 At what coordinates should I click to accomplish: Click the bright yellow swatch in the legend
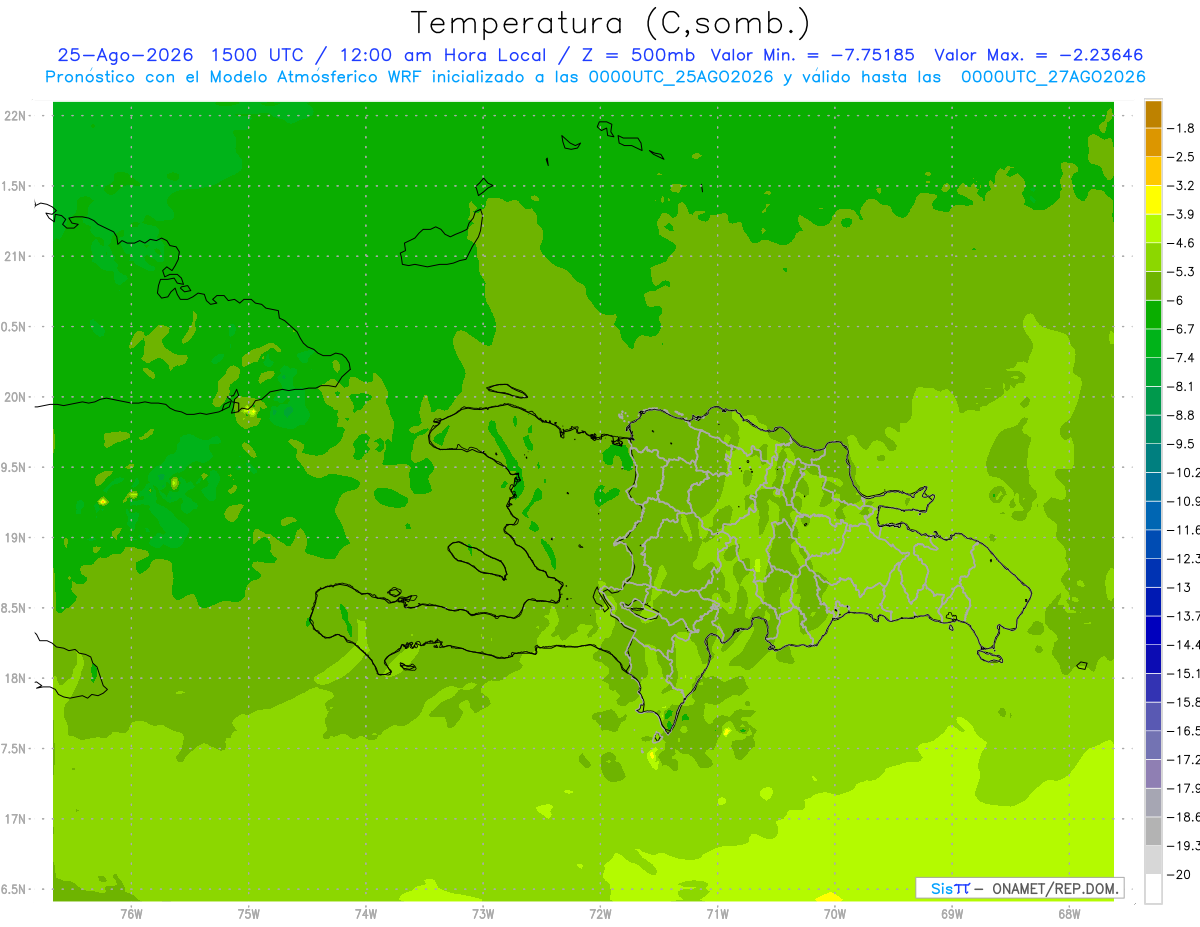tap(1153, 200)
